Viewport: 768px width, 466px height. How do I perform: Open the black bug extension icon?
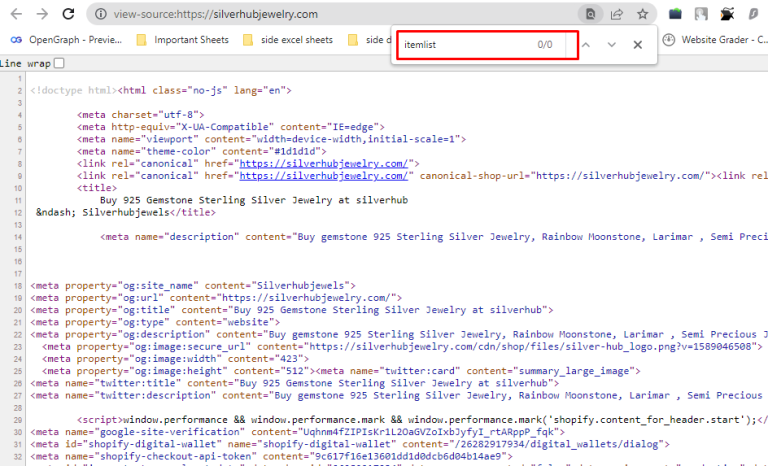[727, 14]
